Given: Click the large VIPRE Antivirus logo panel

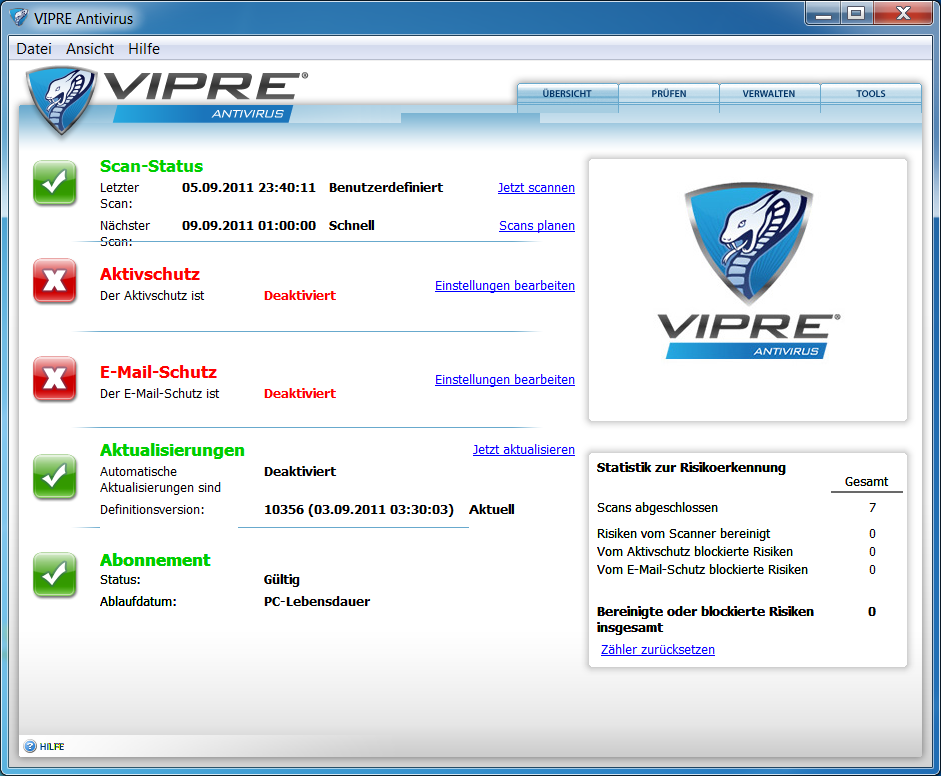Looking at the screenshot, I should coord(748,290).
